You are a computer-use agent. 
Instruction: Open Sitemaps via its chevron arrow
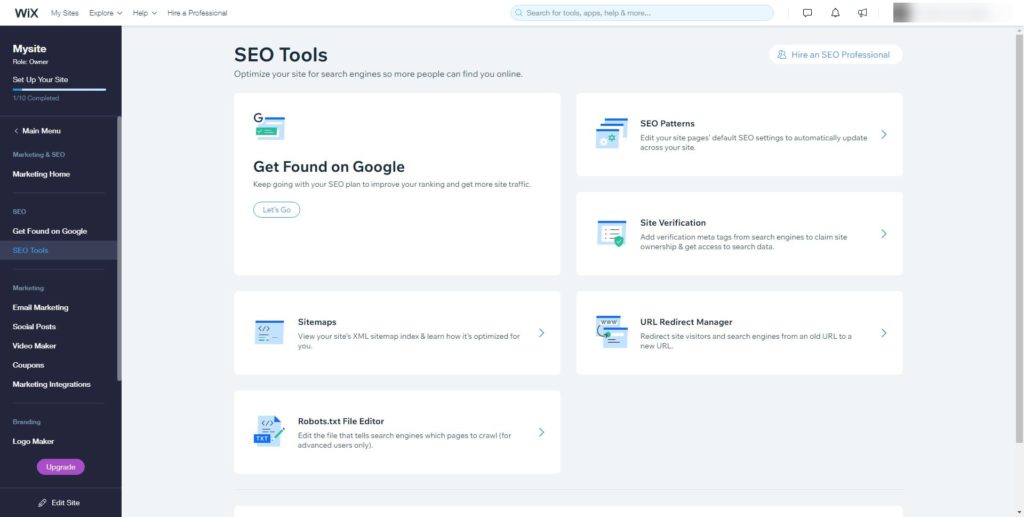[x=541, y=333]
